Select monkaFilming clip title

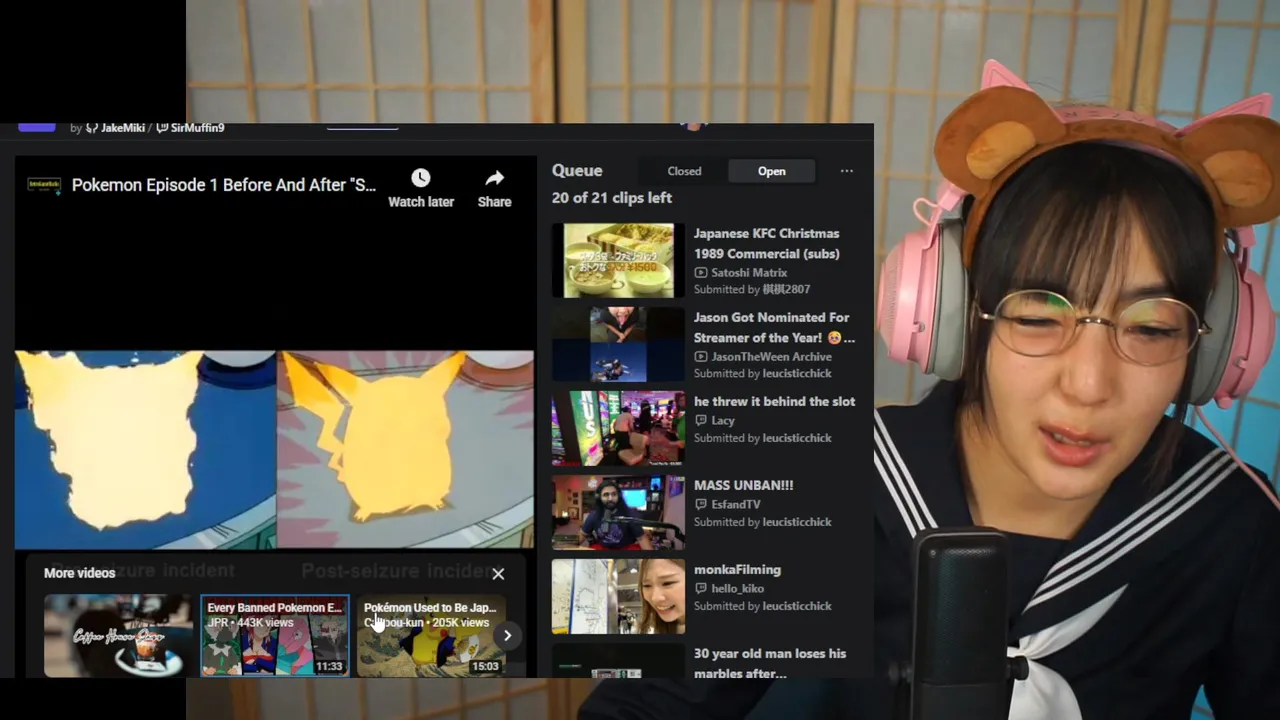(737, 569)
